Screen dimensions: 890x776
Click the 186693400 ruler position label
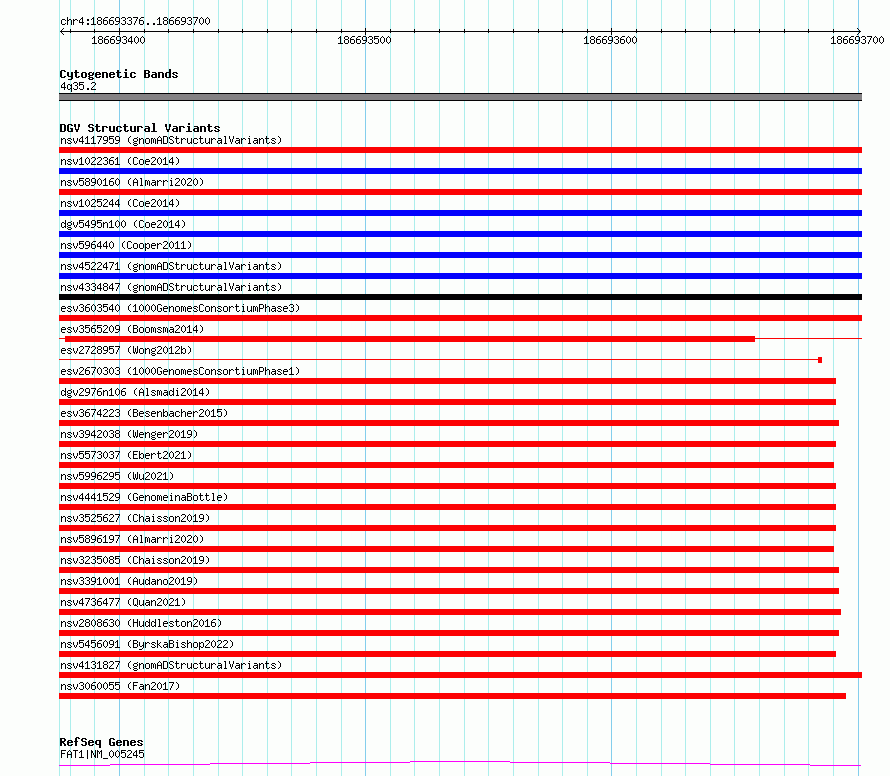point(118,40)
